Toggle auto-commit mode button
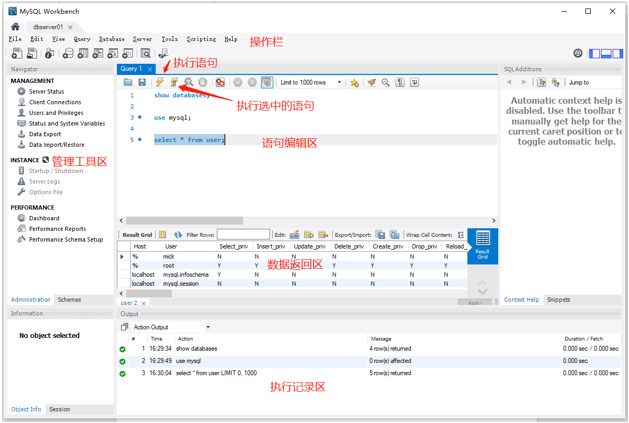This screenshot has height=423, width=629. click(x=267, y=82)
